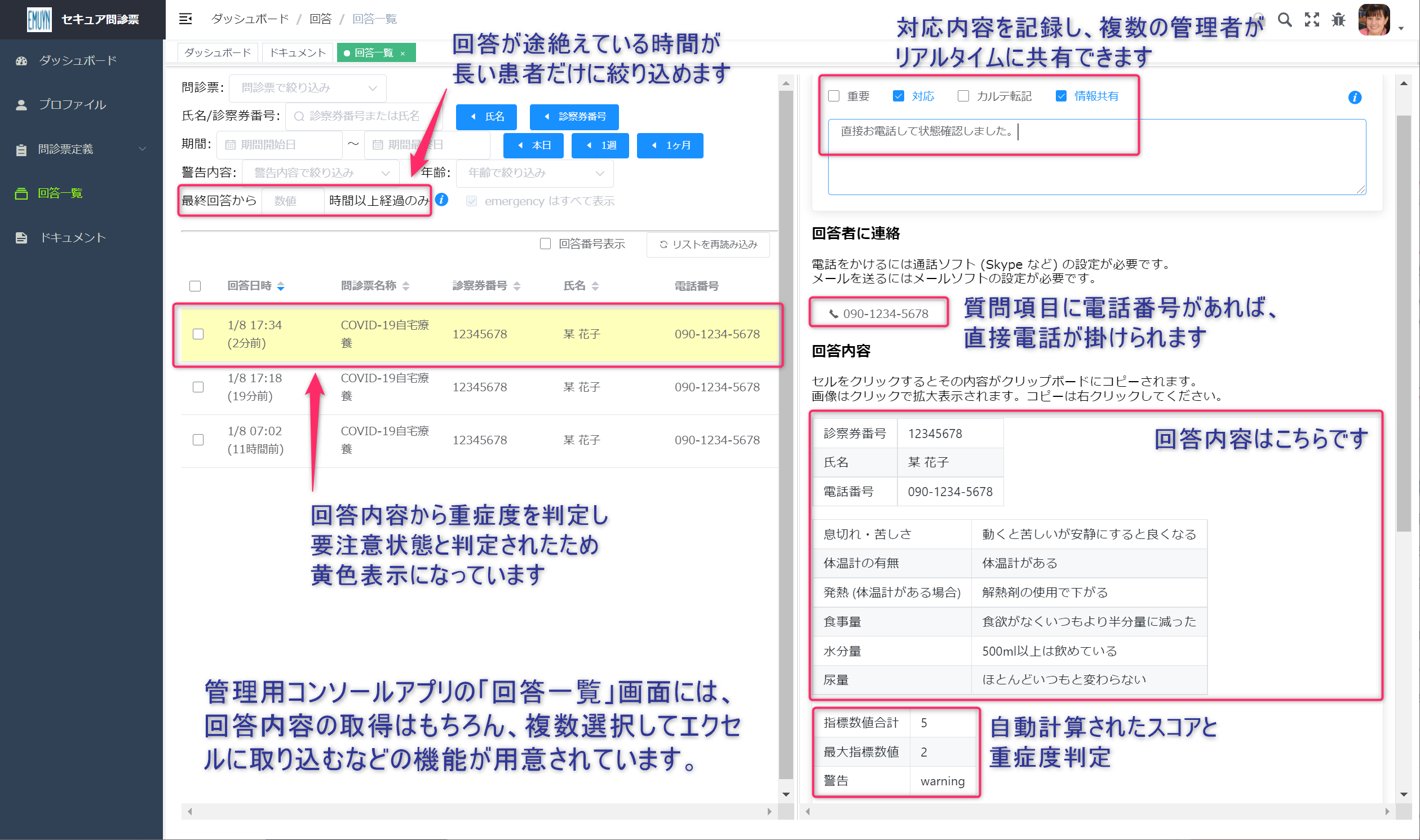
Task: Open ドキュメント using the document sidebar icon
Action: (21, 237)
